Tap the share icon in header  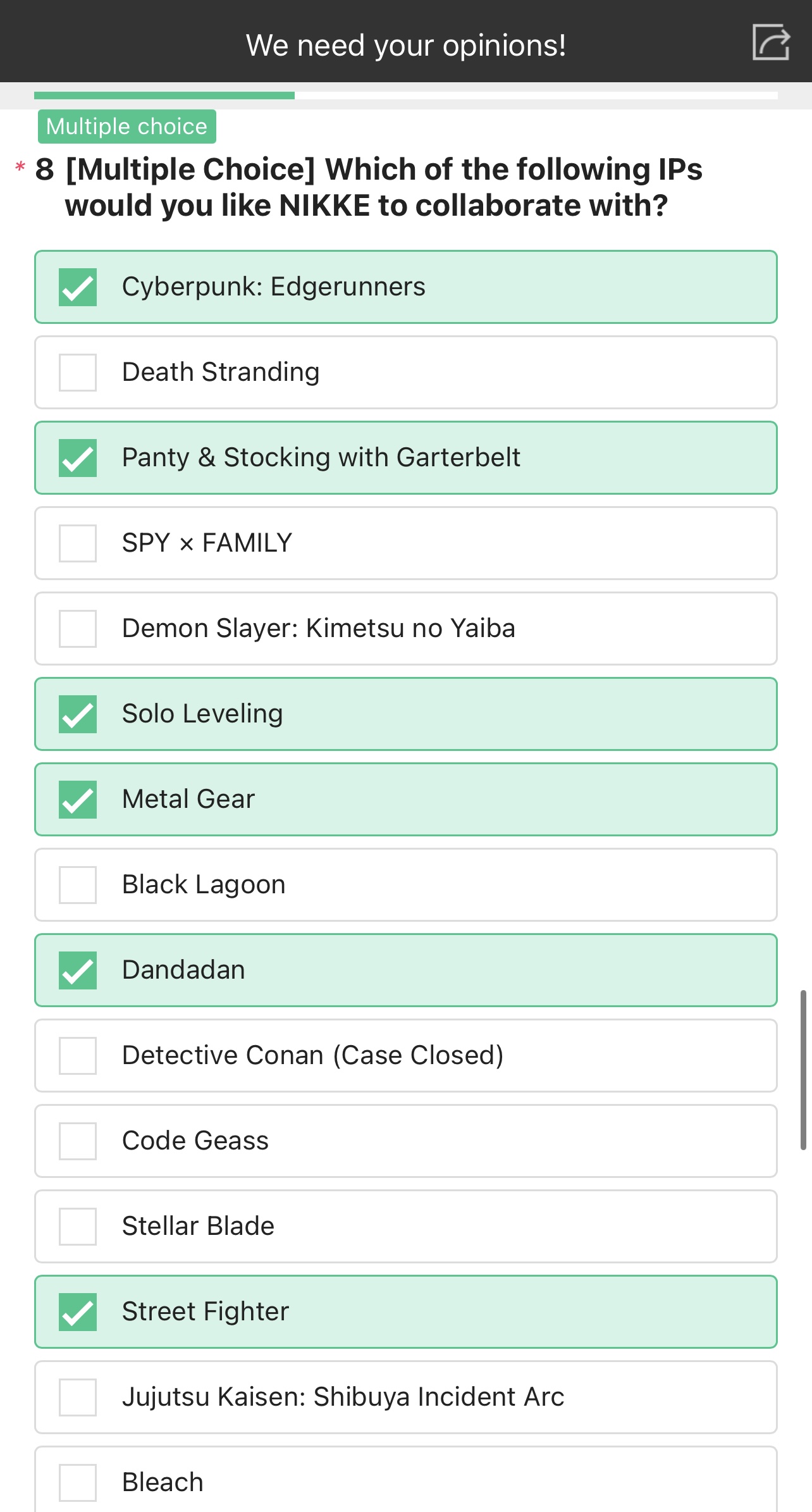click(770, 42)
